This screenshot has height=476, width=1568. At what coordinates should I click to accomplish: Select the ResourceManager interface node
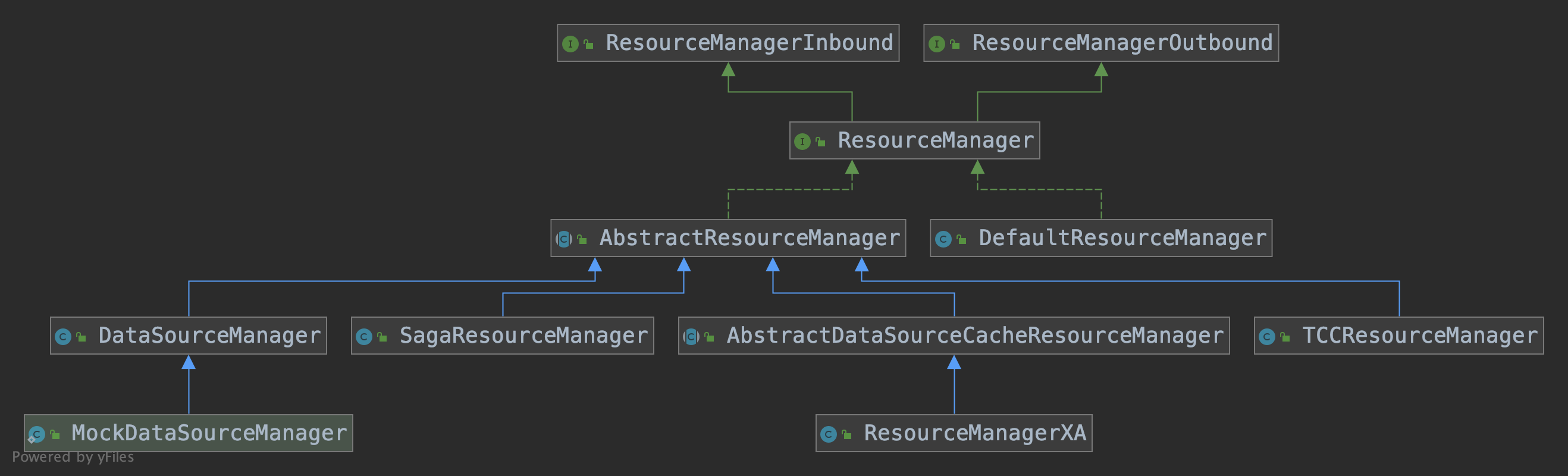tap(935, 140)
